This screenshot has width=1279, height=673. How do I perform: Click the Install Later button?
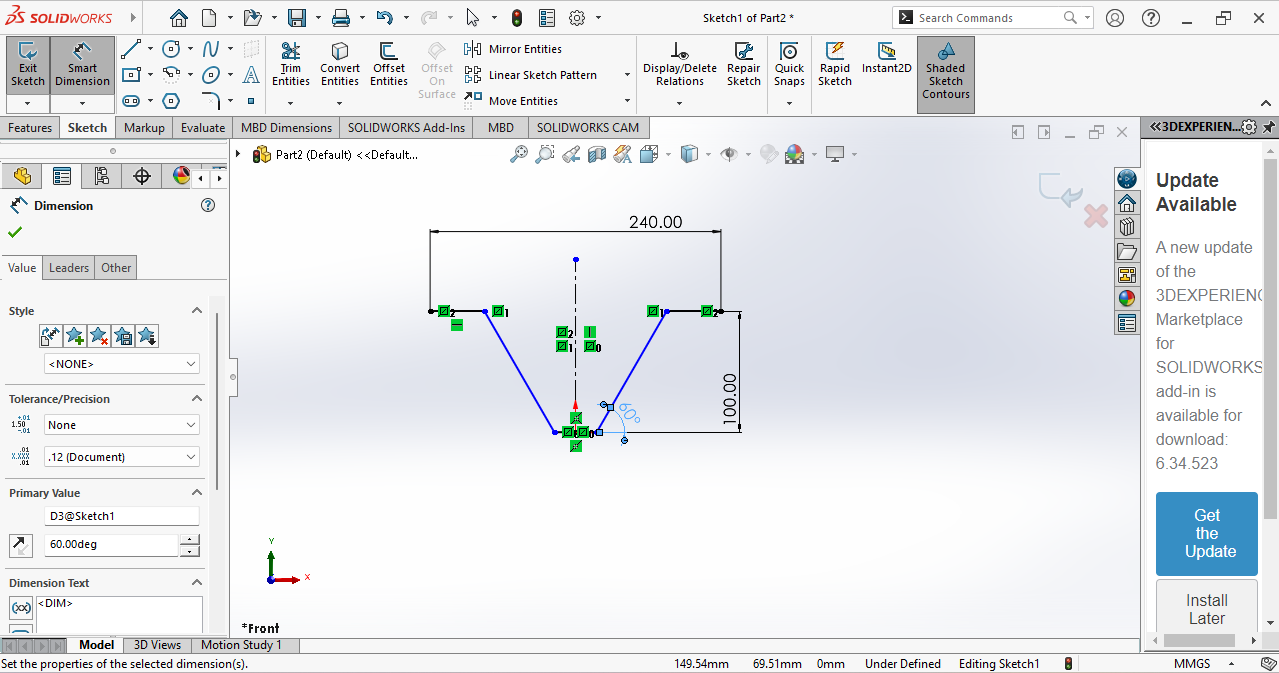(x=1207, y=609)
